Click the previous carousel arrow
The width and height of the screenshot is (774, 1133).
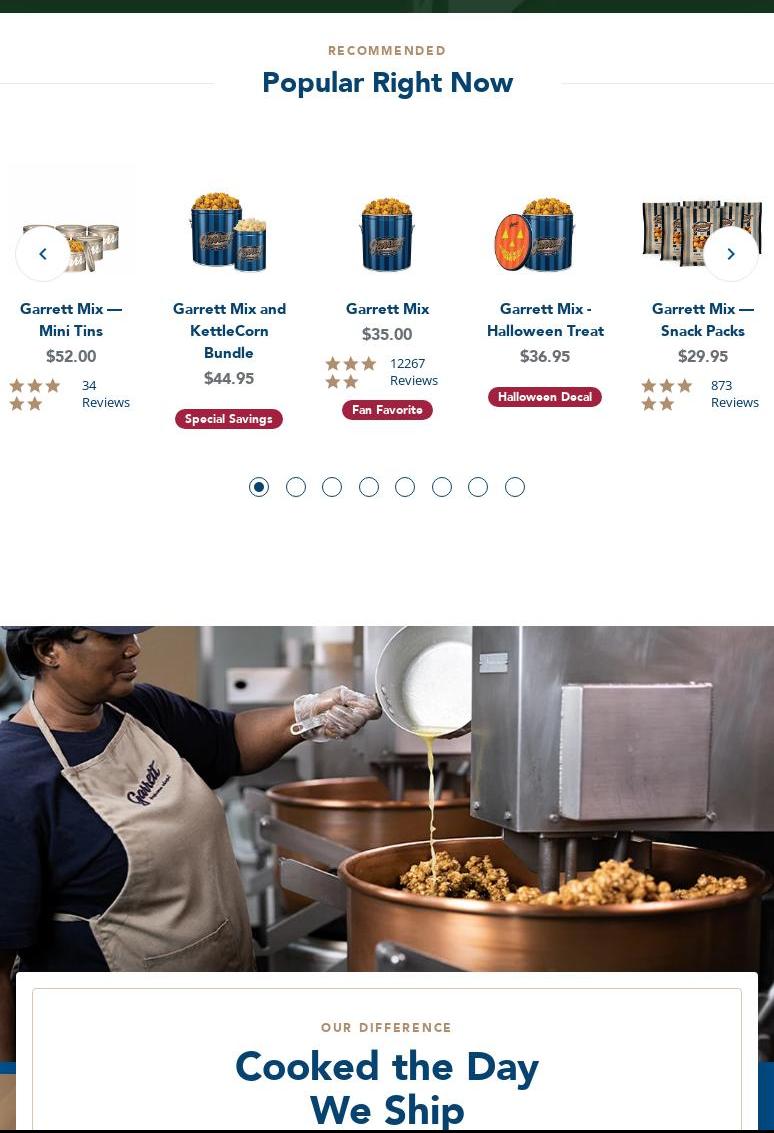coord(43,254)
